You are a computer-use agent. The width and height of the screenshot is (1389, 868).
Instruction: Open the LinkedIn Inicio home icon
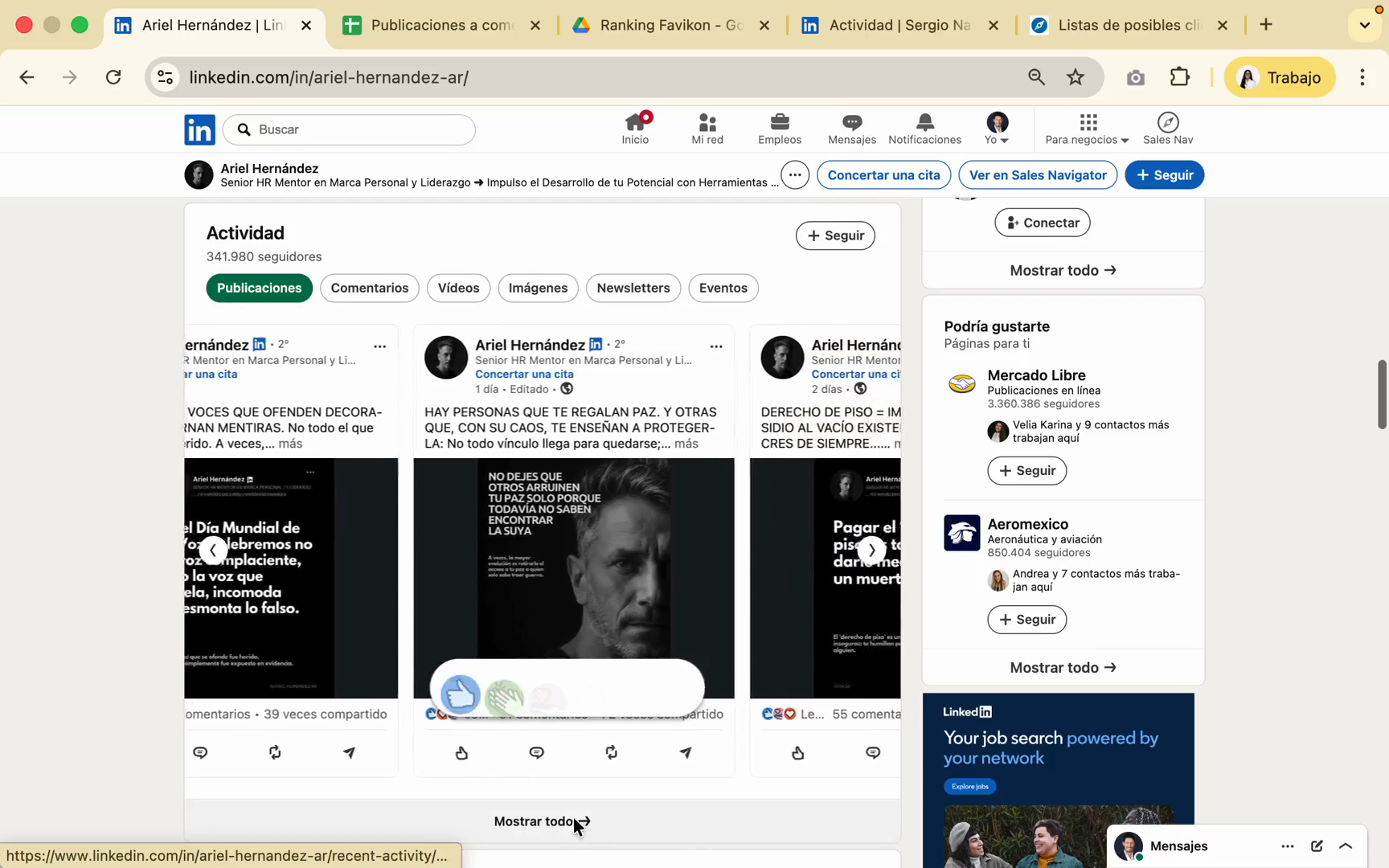[x=635, y=129]
